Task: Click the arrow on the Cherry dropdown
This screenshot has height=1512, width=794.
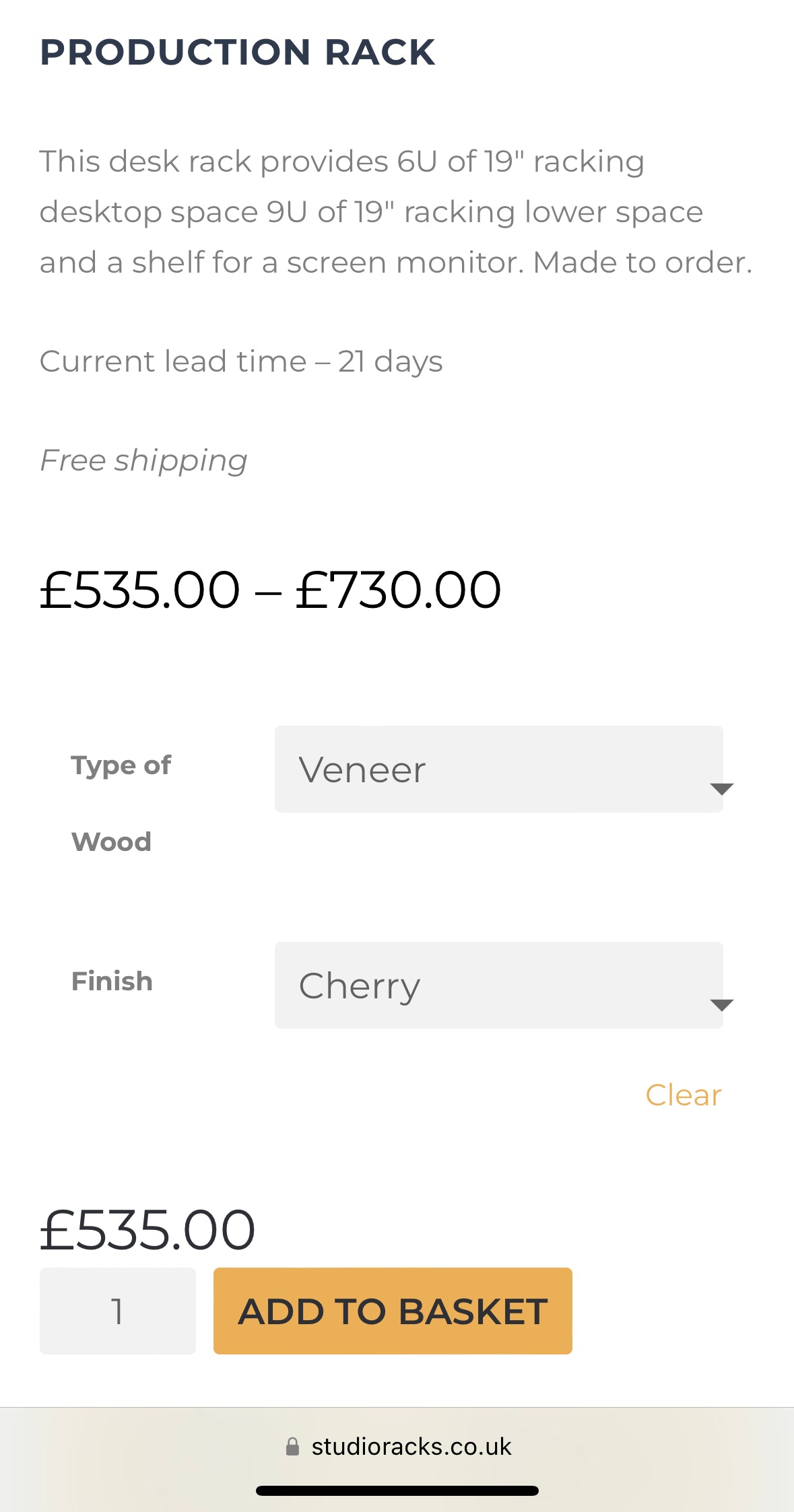Action: [x=721, y=1004]
